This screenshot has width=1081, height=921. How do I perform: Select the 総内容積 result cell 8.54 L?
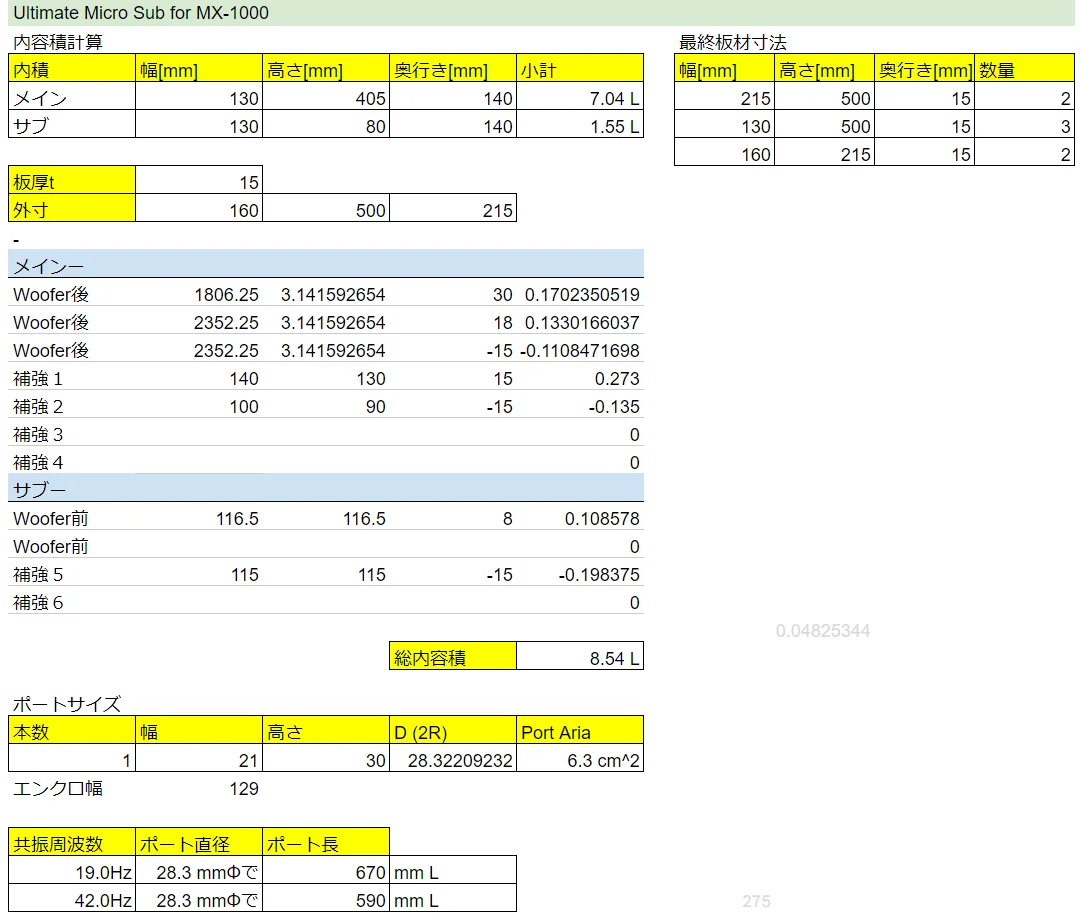click(580, 657)
